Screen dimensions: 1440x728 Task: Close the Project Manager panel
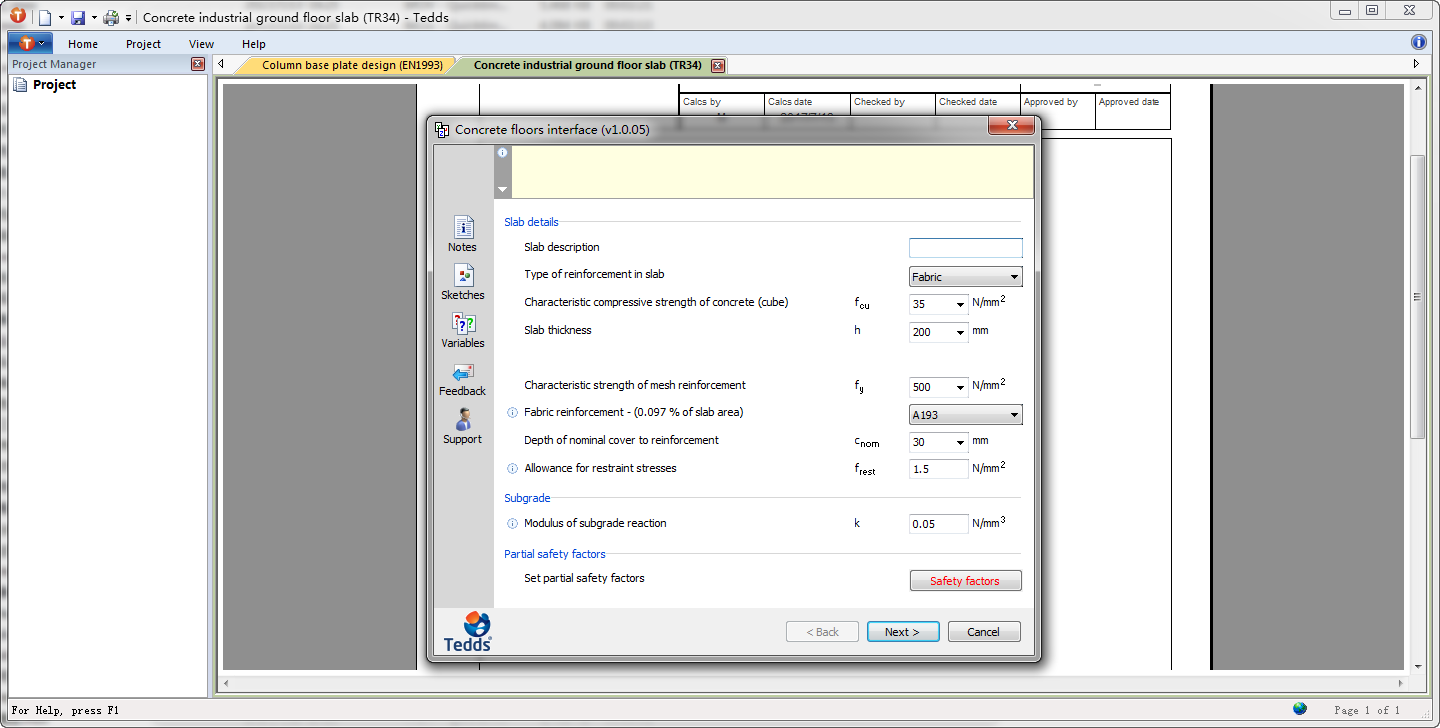pyautogui.click(x=198, y=64)
